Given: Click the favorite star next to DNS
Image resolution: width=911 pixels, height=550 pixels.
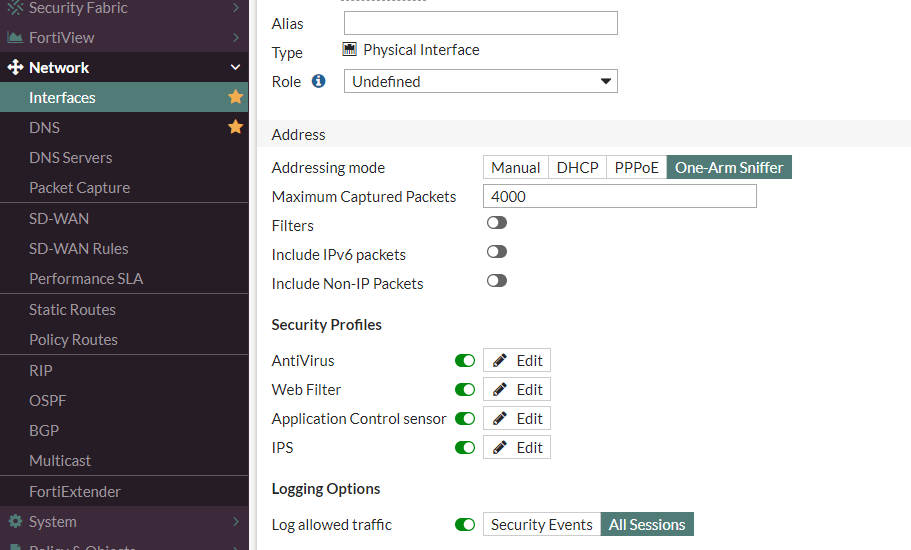Looking at the screenshot, I should pyautogui.click(x=236, y=128).
